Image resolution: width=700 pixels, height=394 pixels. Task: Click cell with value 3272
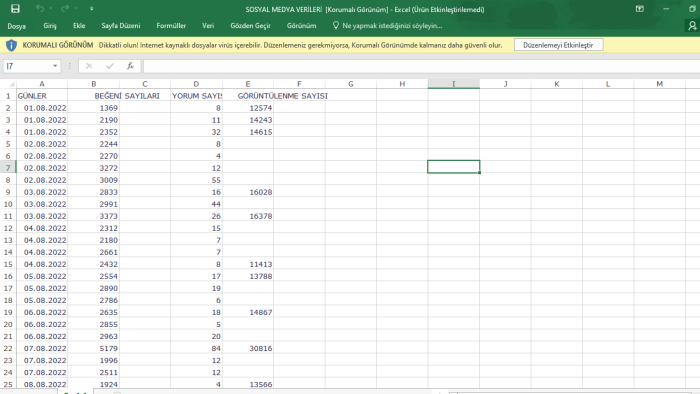click(93, 168)
